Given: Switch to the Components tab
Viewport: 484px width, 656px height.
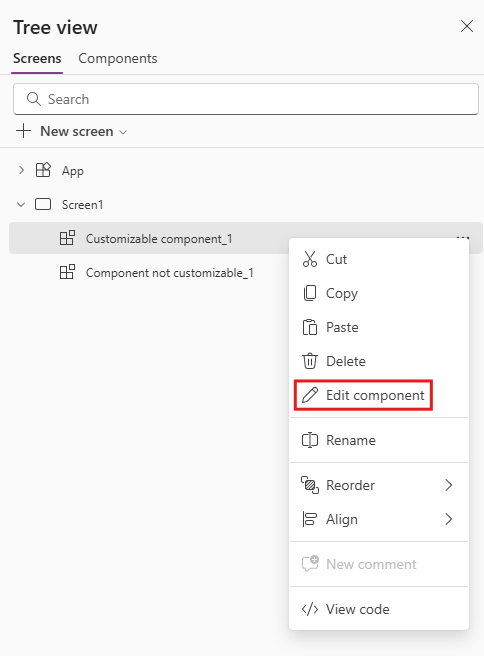Looking at the screenshot, I should 118,59.
